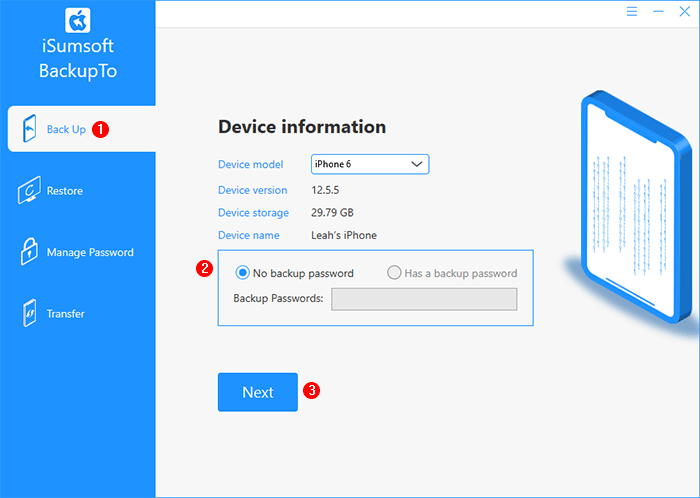Click the Device model label
Screen dimensions: 700x498
coord(250,164)
